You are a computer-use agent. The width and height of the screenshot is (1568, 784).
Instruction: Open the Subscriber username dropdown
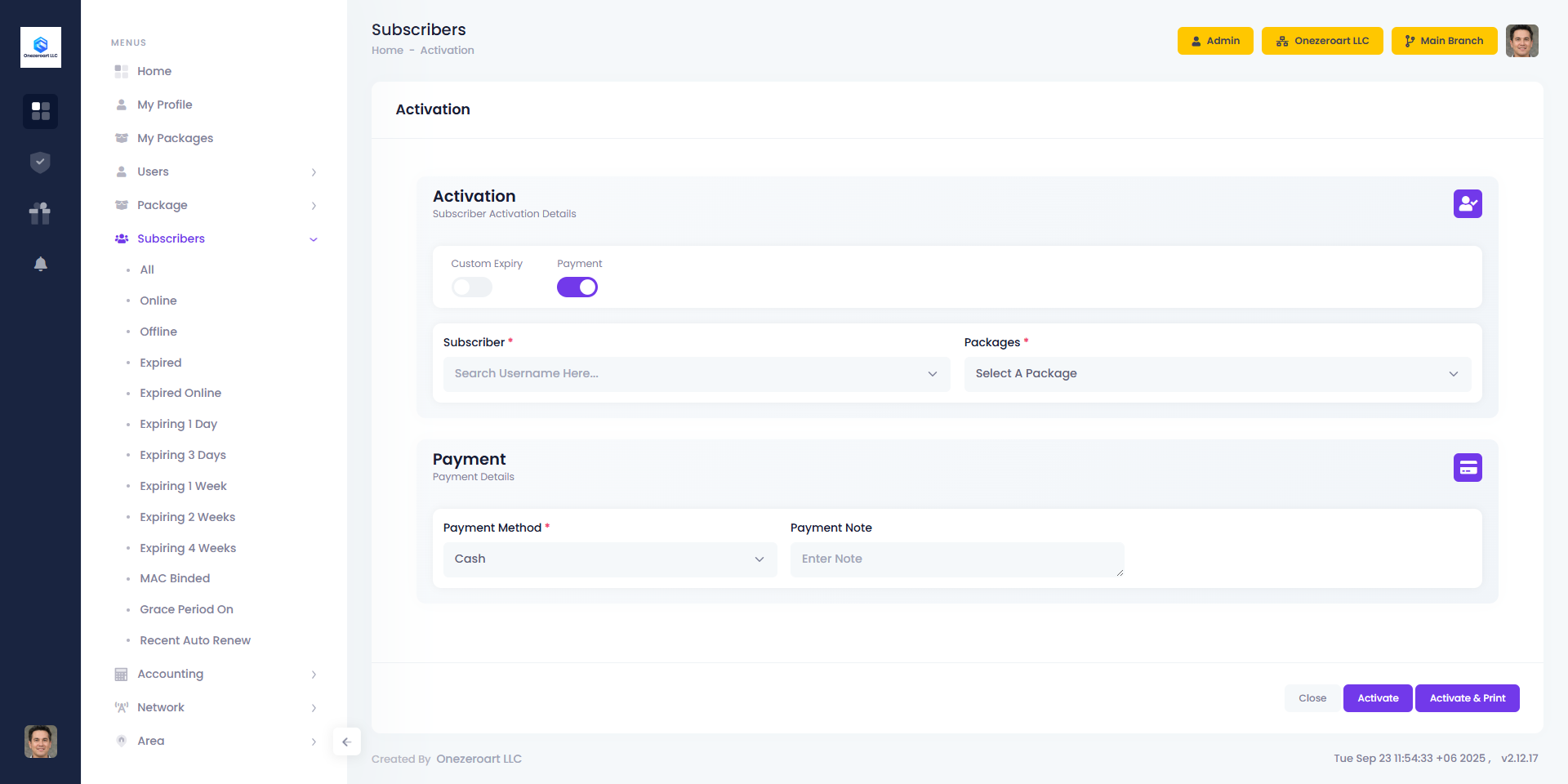696,374
